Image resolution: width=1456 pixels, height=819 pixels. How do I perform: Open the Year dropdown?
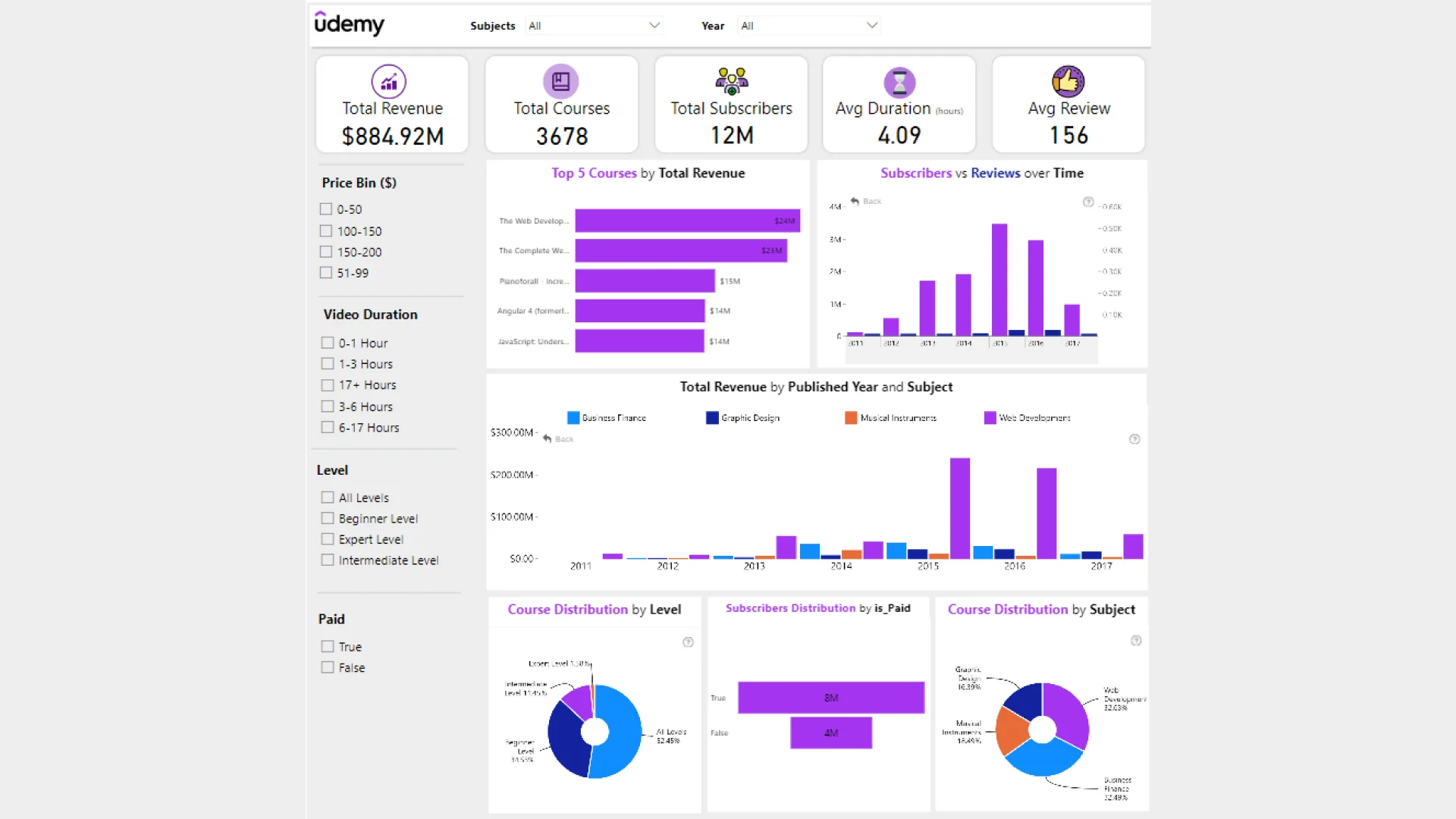click(808, 25)
